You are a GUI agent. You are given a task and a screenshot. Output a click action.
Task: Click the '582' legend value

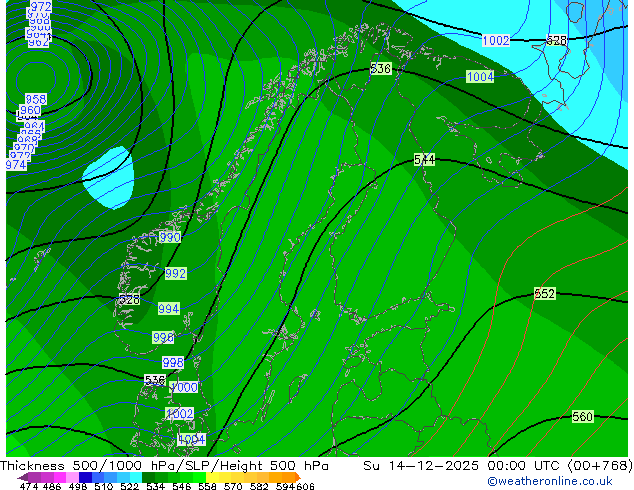pos(259,486)
